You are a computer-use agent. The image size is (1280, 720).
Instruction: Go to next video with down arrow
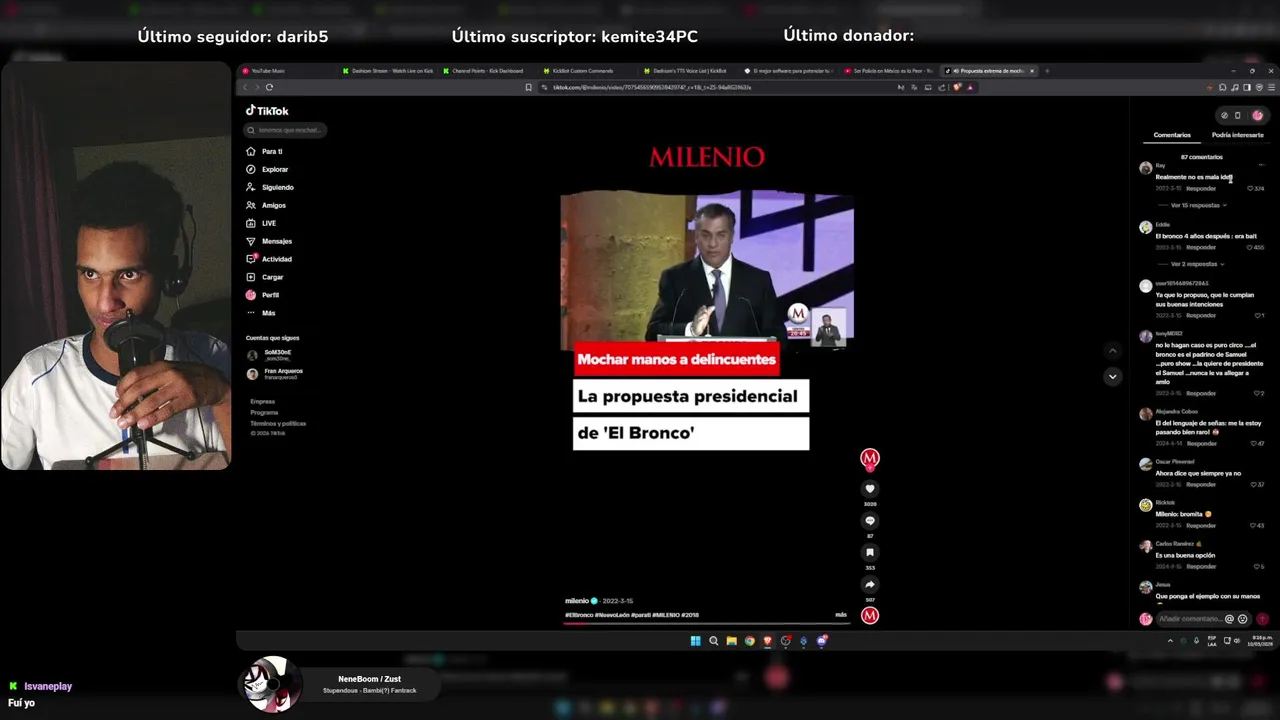pos(1112,377)
